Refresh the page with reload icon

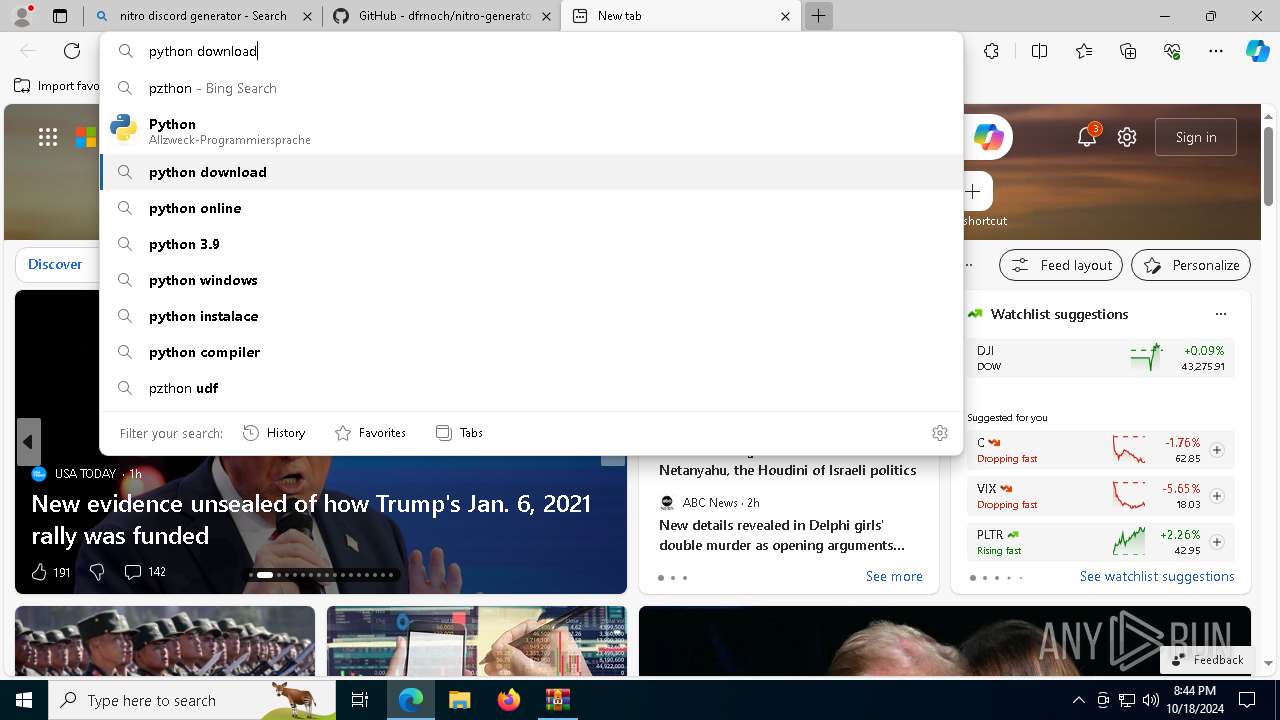pyautogui.click(x=72, y=51)
